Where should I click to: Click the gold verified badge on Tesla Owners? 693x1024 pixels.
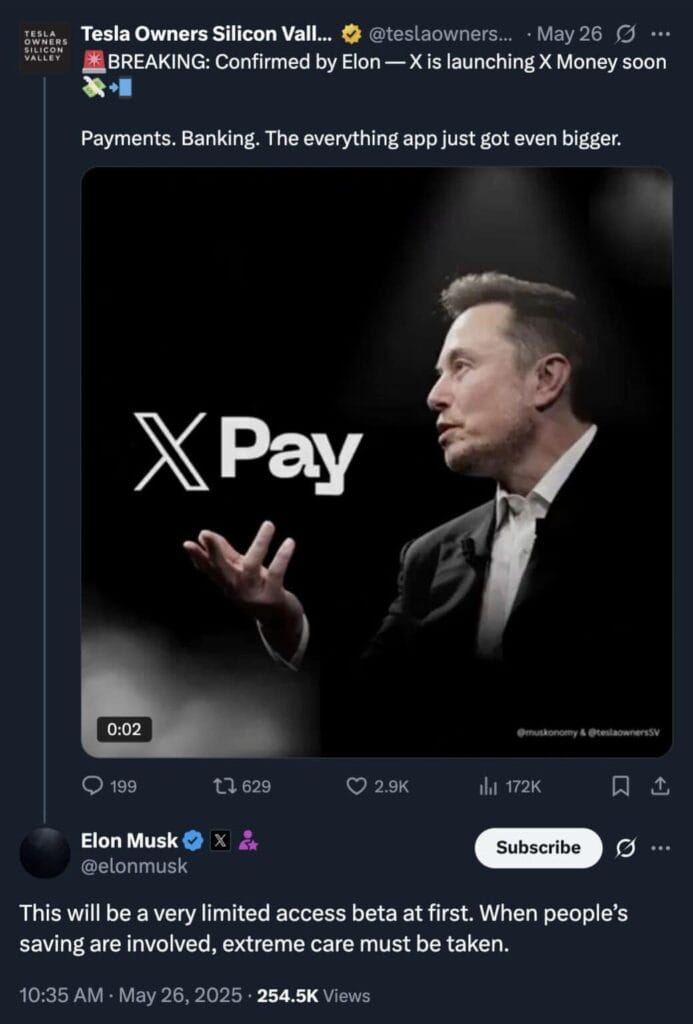click(350, 34)
